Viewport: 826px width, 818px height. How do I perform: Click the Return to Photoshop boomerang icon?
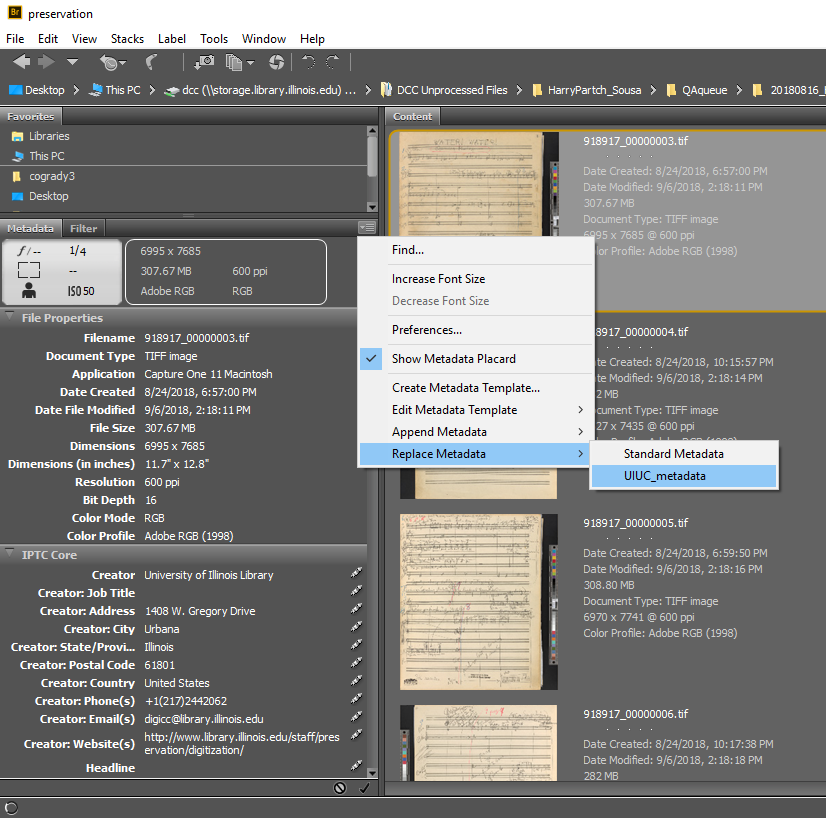(x=152, y=62)
